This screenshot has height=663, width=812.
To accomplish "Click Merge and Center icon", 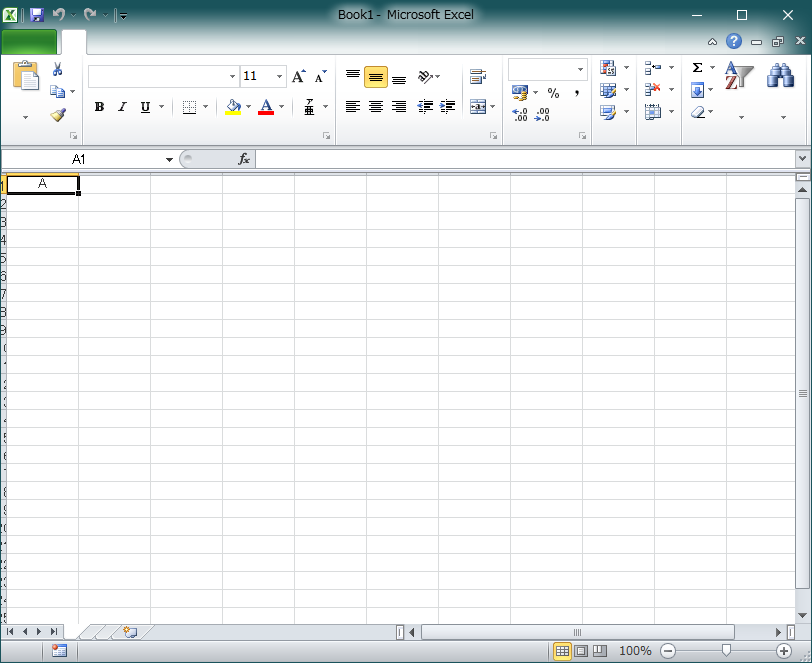I will [x=477, y=107].
